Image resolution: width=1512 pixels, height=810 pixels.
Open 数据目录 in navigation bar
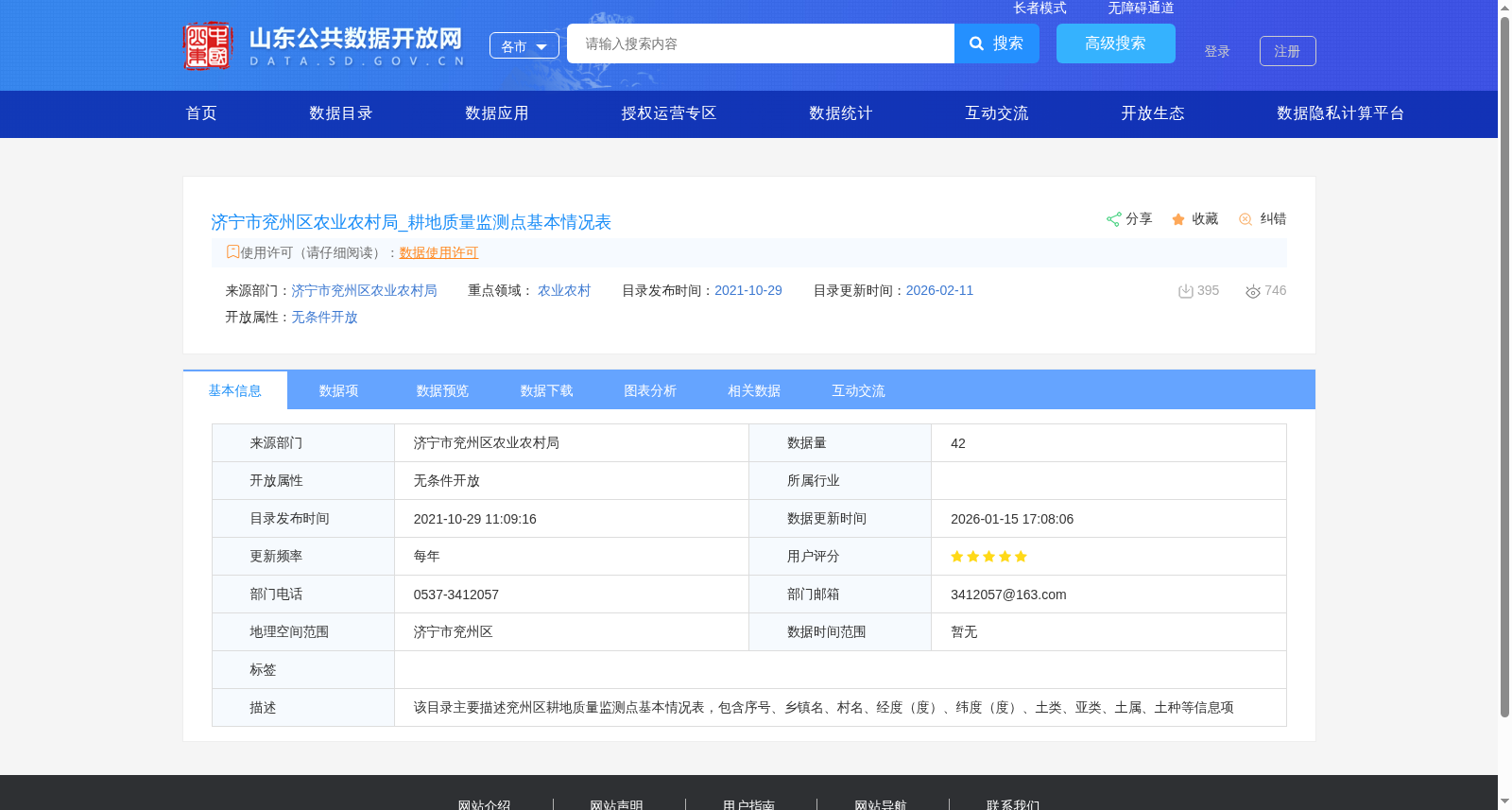click(x=341, y=113)
